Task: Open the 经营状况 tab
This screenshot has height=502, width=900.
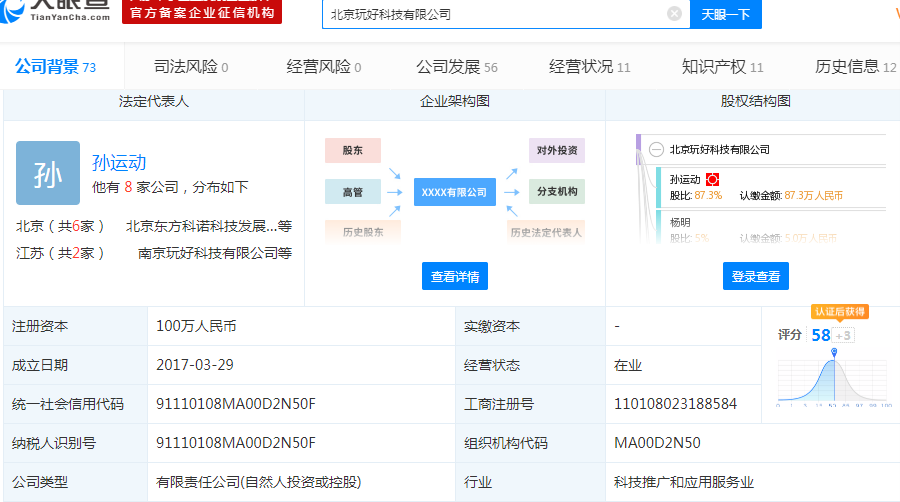Action: pos(589,67)
